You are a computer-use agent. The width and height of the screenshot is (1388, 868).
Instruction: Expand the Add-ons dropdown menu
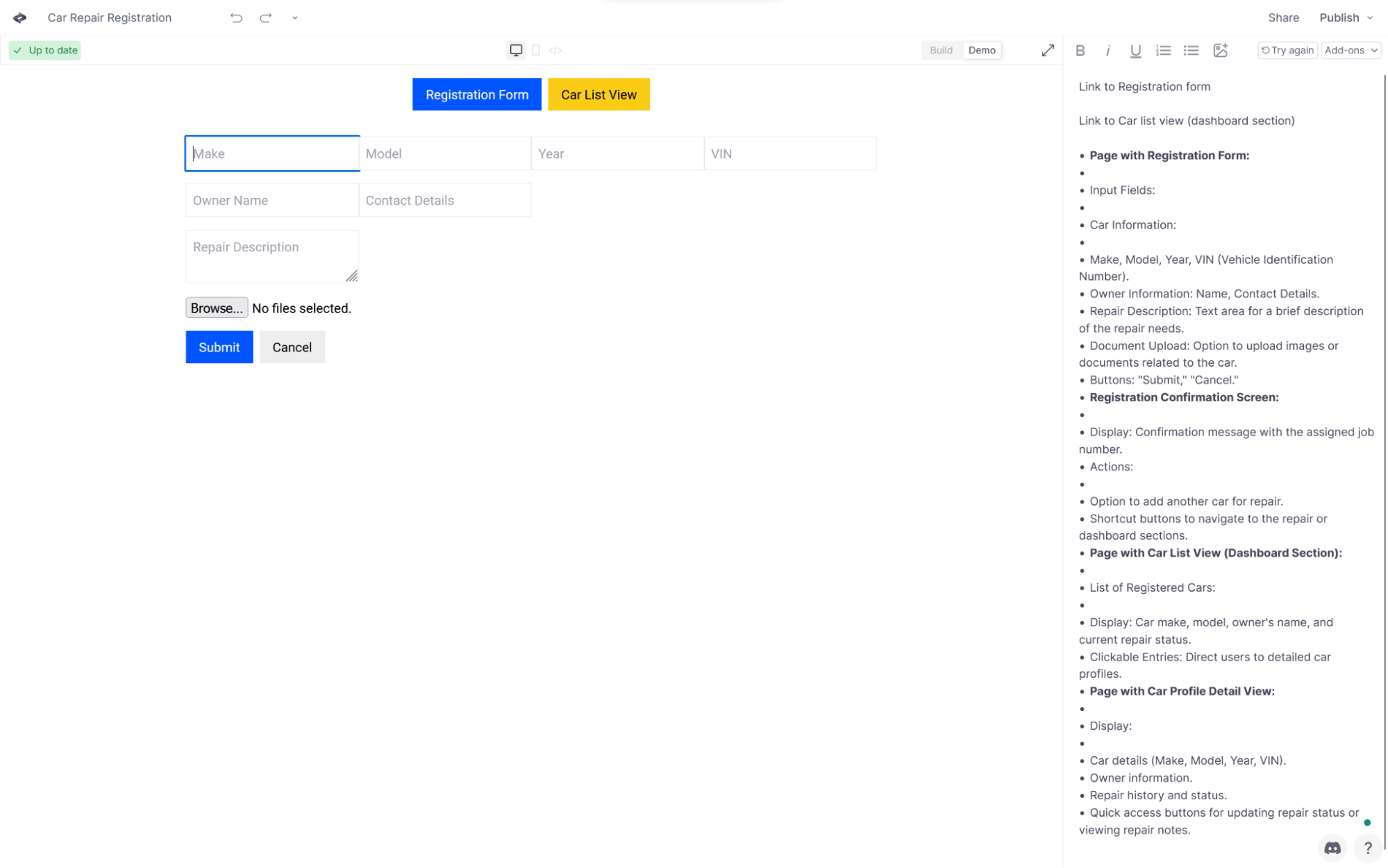click(1350, 50)
